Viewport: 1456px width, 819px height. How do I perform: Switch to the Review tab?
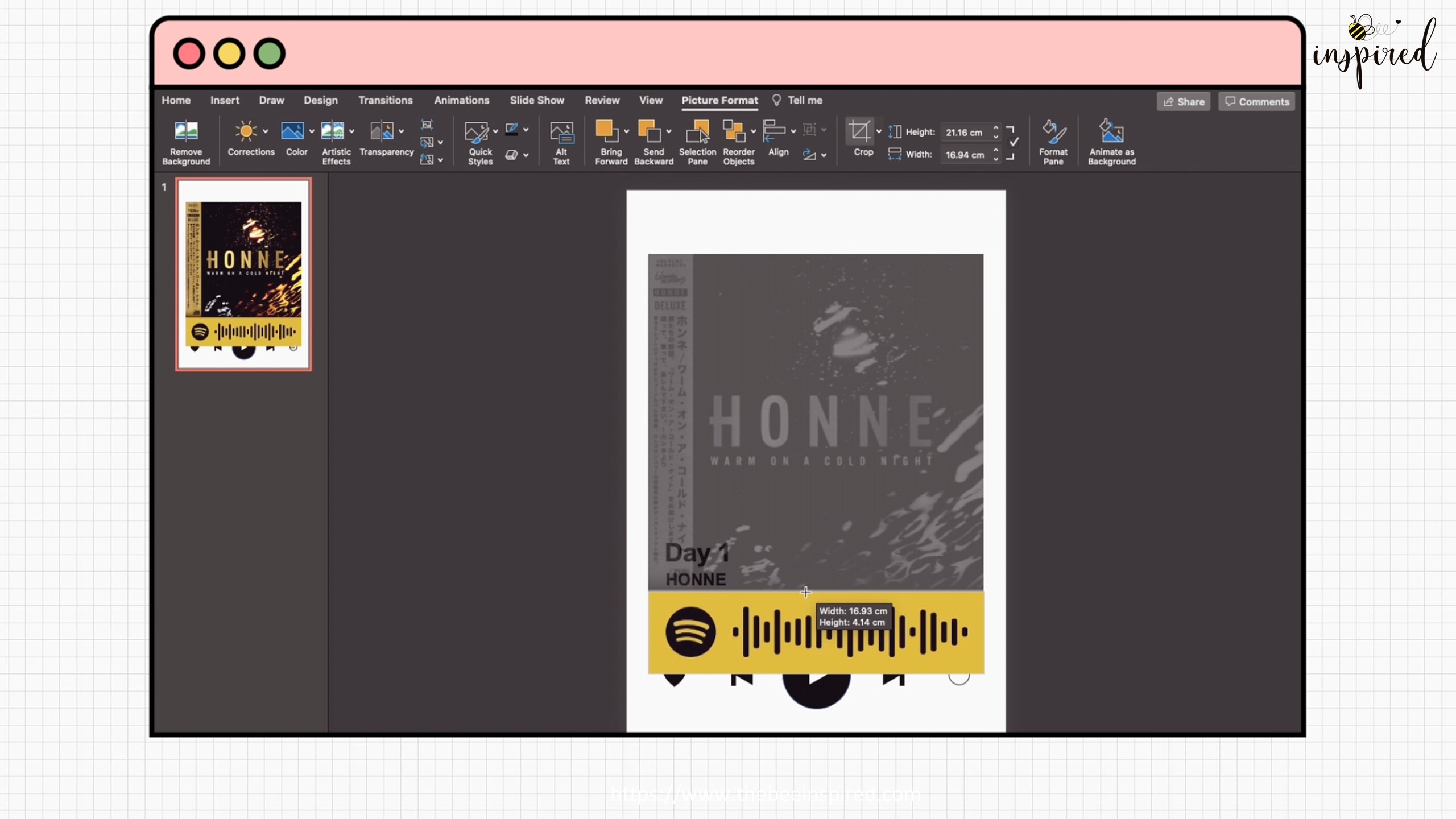[x=602, y=100]
